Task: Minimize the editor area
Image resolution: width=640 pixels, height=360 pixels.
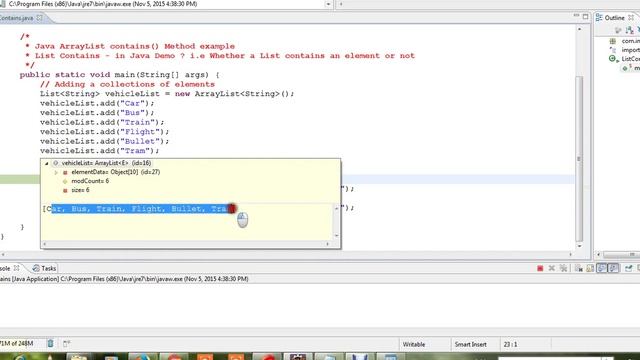Action: click(x=576, y=16)
